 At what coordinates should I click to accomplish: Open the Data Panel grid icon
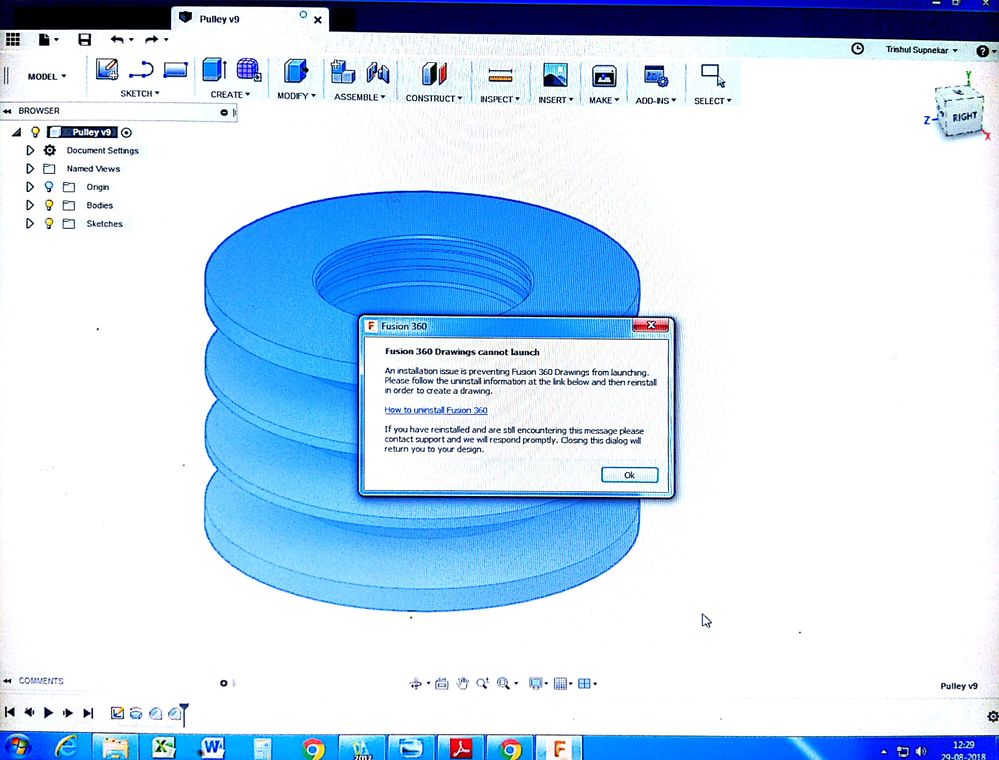[x=13, y=39]
